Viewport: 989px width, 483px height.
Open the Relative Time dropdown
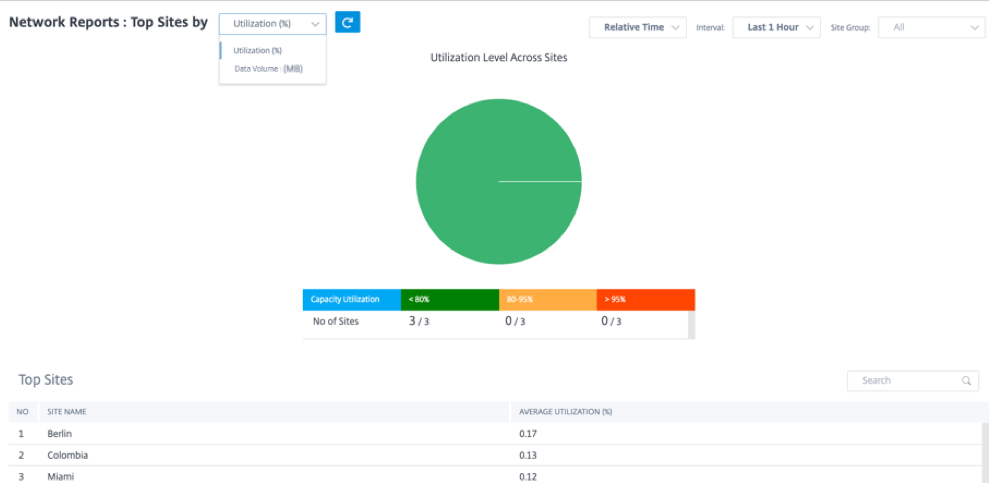click(638, 28)
